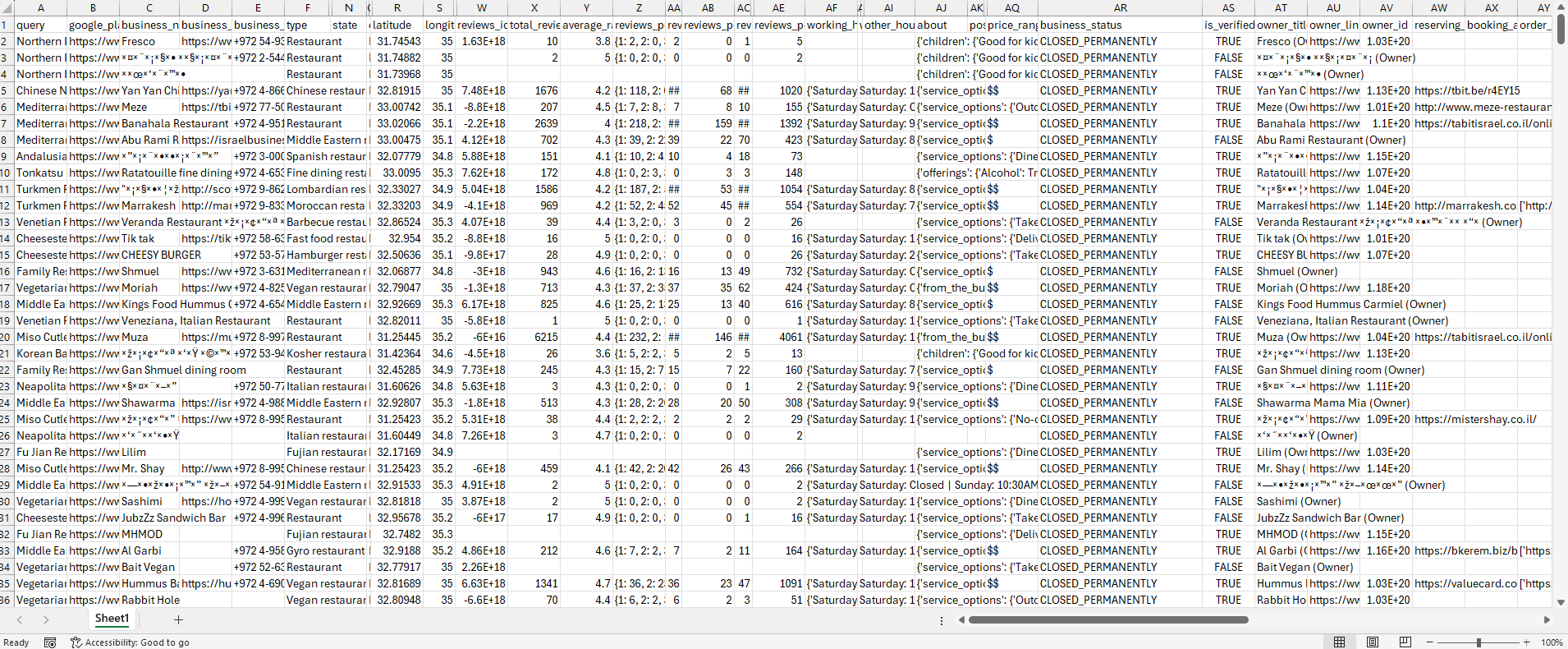Click the 'Spanish restaur' type cell
The width and height of the screenshot is (1568, 649).
point(326,156)
